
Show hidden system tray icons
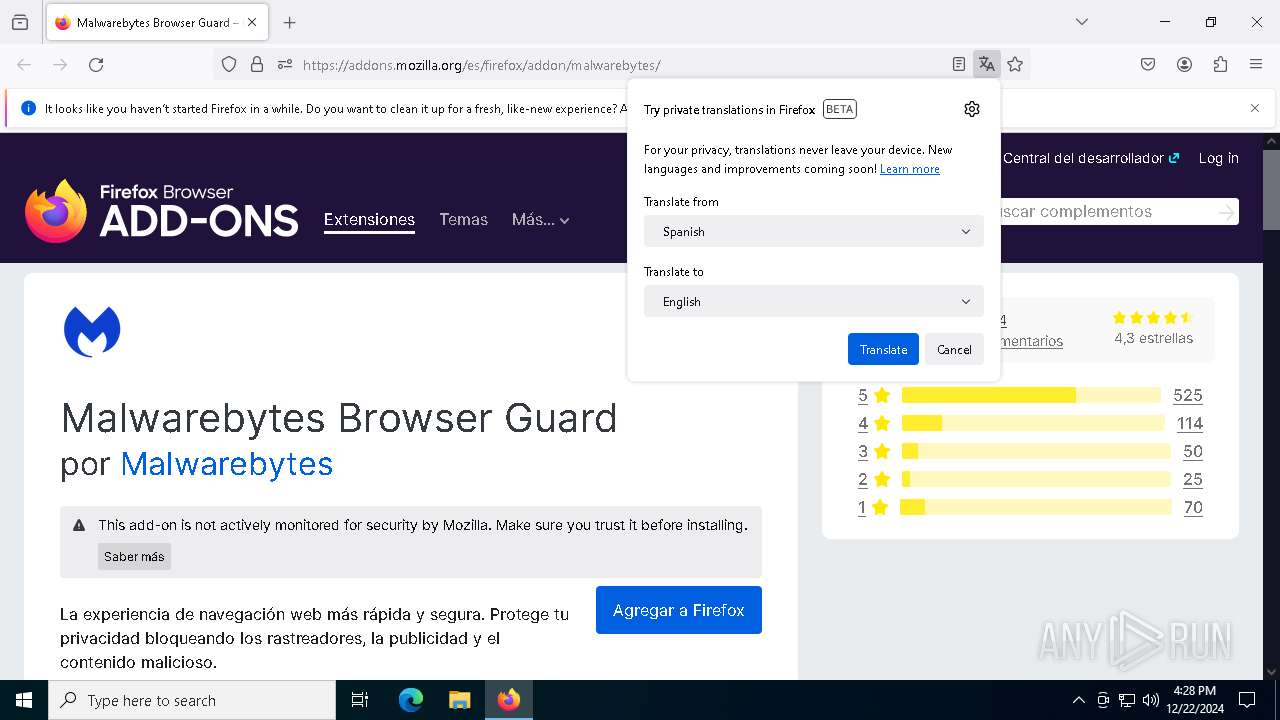point(1078,700)
